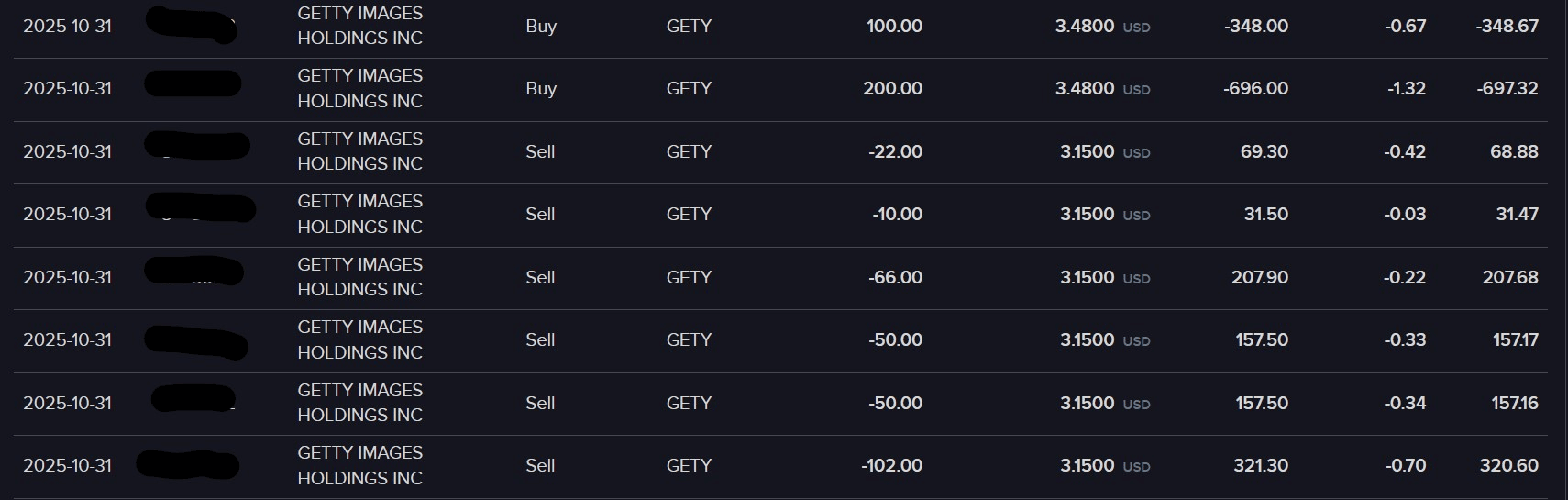Click the 157.17 net amount cell
This screenshot has height=500, width=1568.
click(x=1515, y=339)
